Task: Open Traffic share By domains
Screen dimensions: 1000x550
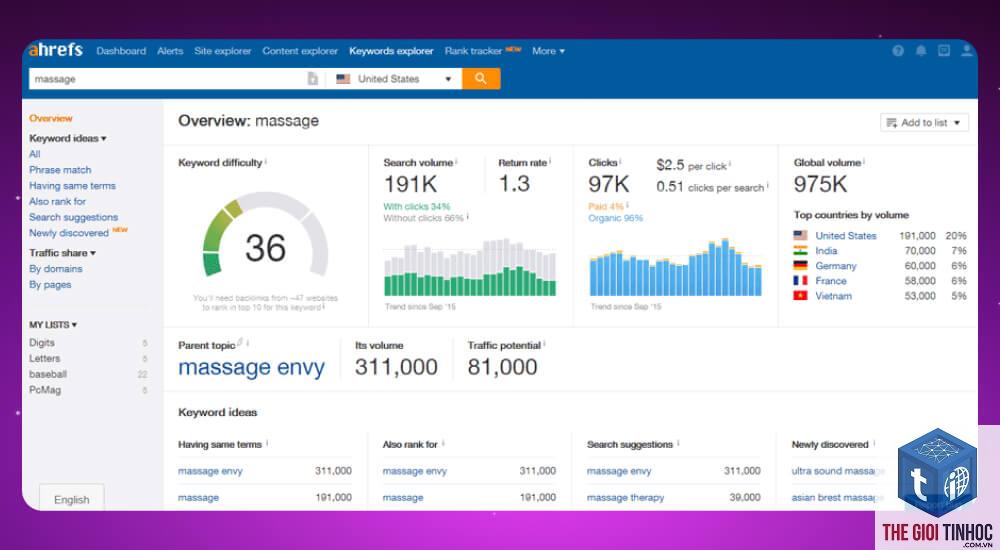Action: click(55, 269)
